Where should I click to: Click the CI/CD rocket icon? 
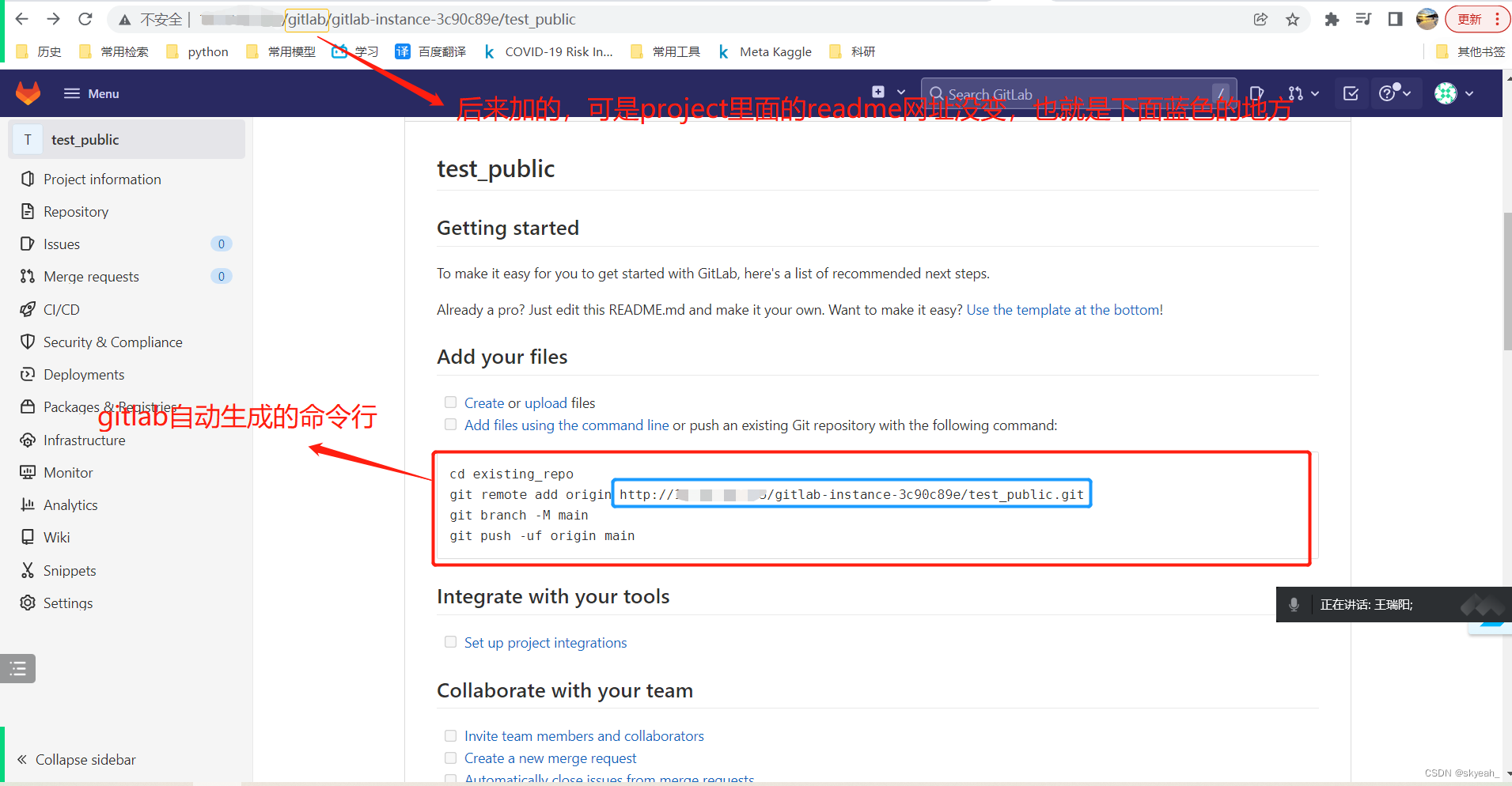28,309
